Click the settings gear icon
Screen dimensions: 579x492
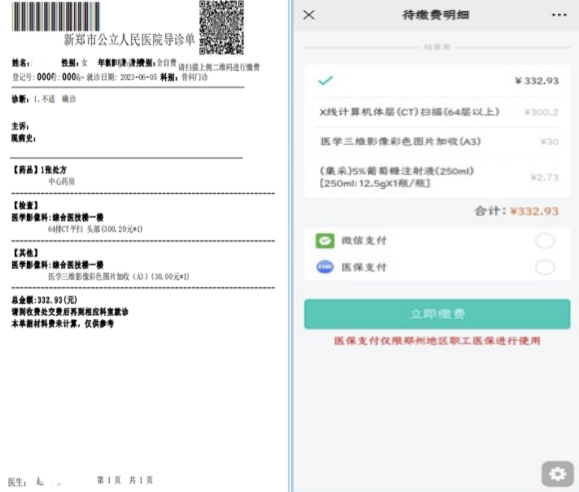point(558,474)
